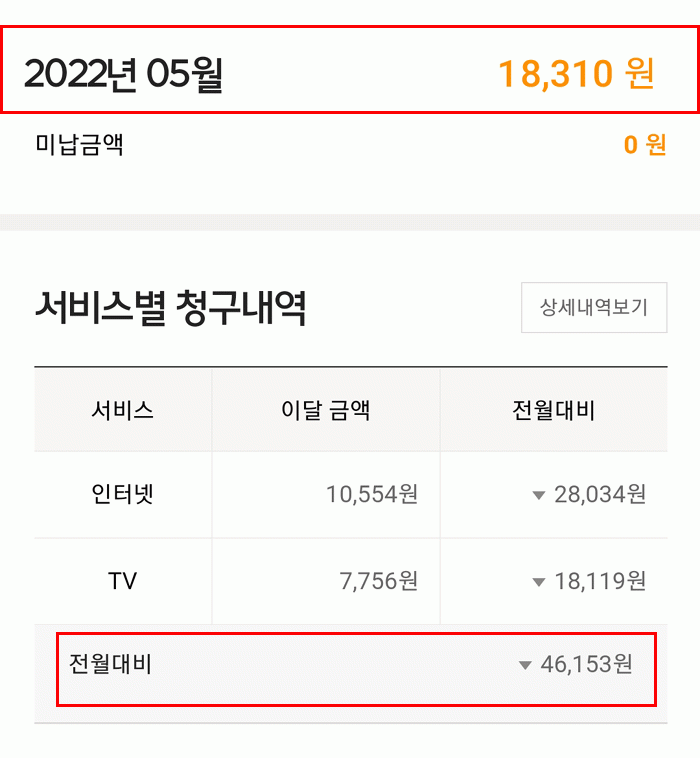
Task: Select the 인터넷 service row label
Action: [122, 494]
